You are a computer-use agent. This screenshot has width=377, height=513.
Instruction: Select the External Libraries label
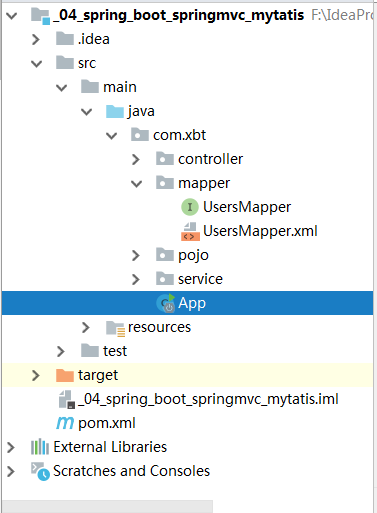point(110,447)
